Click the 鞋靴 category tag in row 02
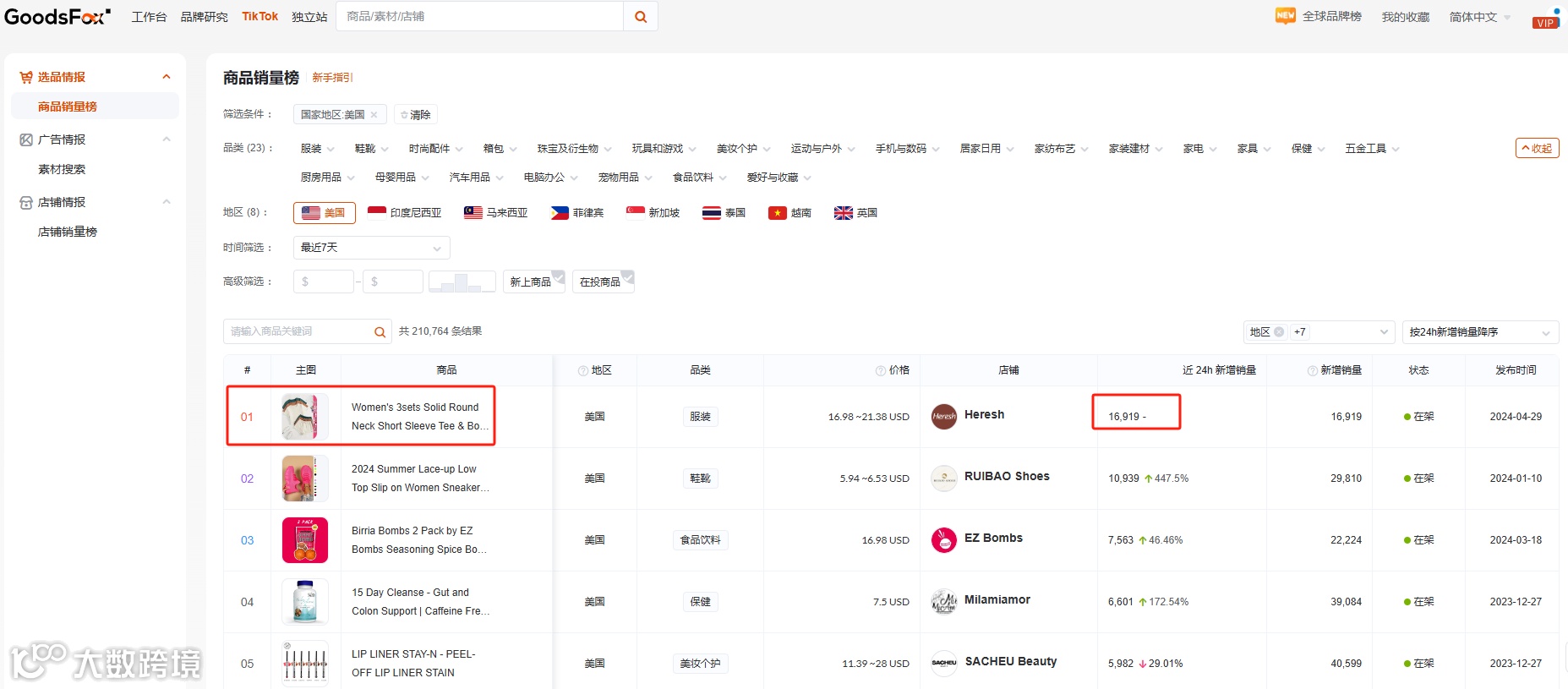Image resolution: width=1568 pixels, height=689 pixels. pyautogui.click(x=700, y=478)
